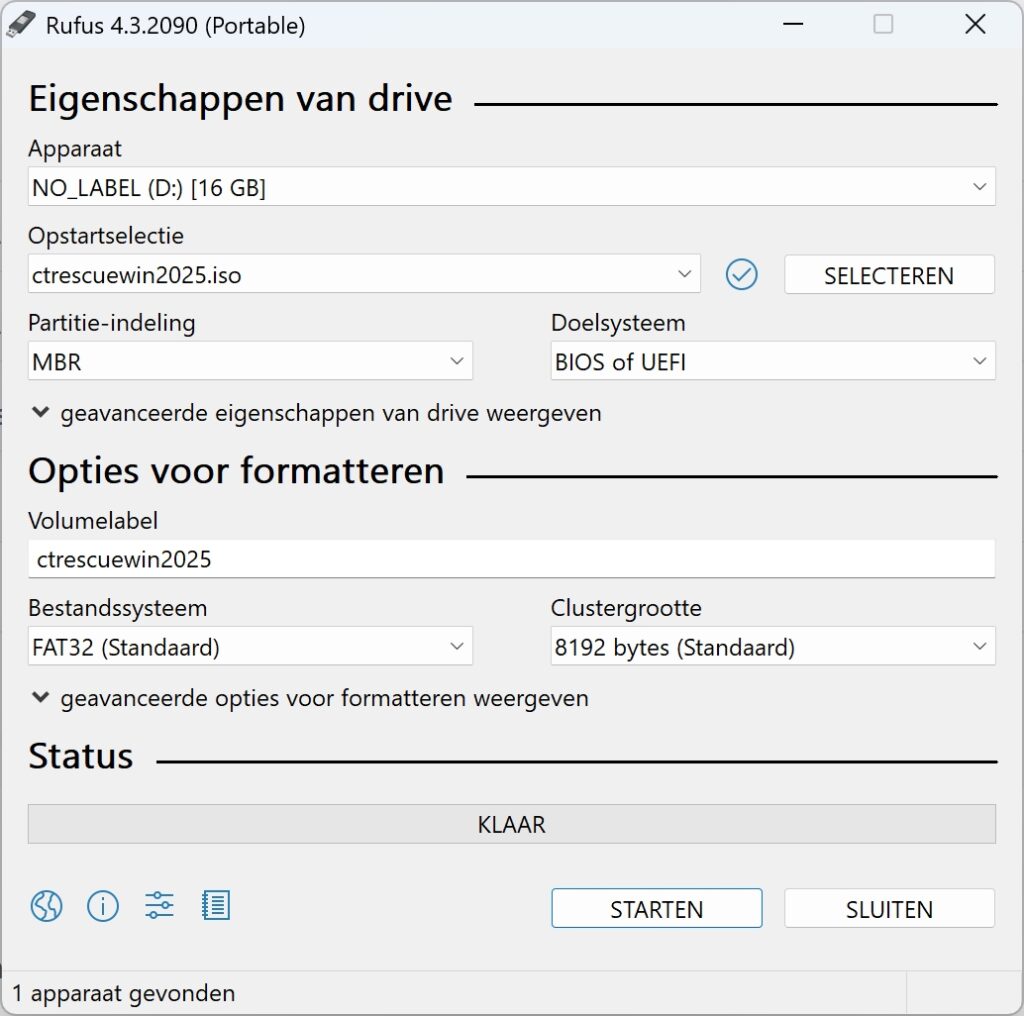1024x1016 pixels.
Task: Open the Opstartselectie dropdown
Action: pos(364,274)
